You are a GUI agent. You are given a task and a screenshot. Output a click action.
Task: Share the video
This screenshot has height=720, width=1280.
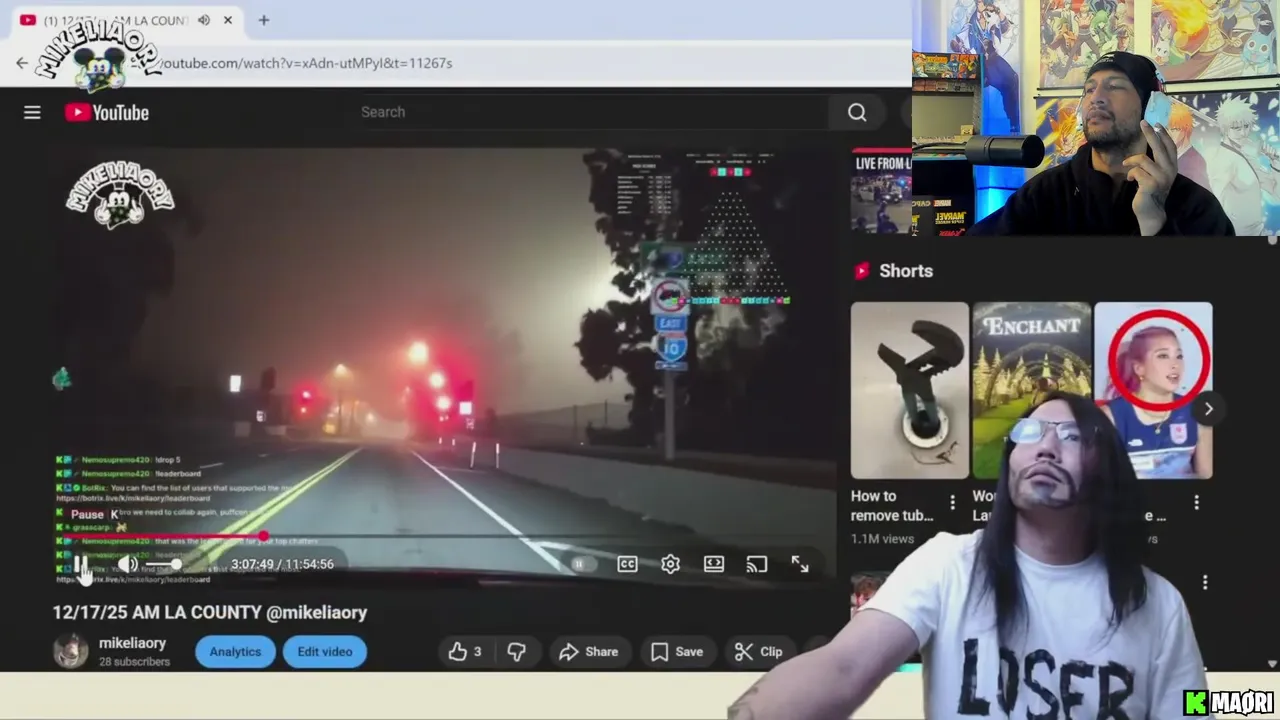[589, 652]
